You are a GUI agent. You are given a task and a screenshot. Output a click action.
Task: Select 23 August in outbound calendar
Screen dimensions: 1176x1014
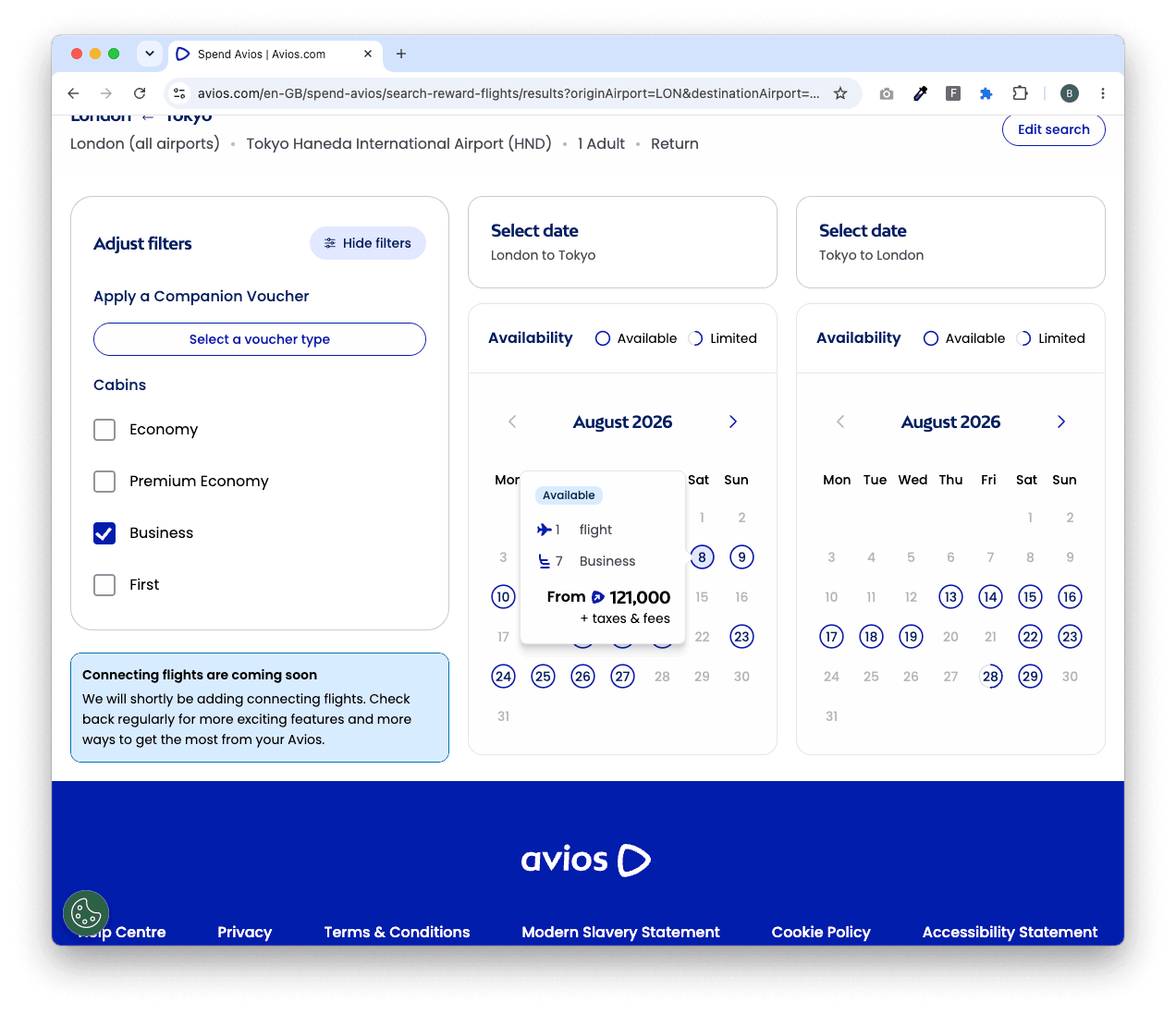point(741,637)
